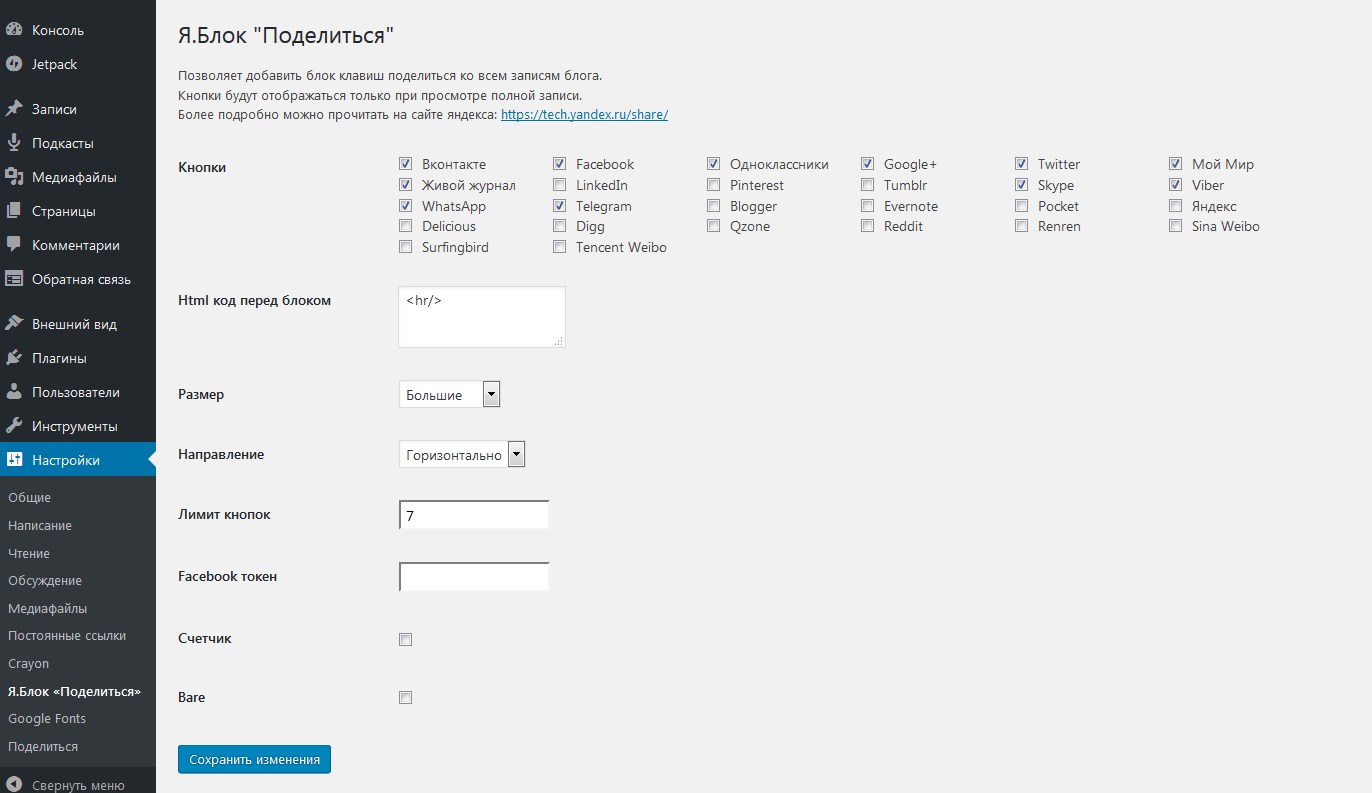
Task: Enable the Яндекс checkbox
Action: [1175, 205]
